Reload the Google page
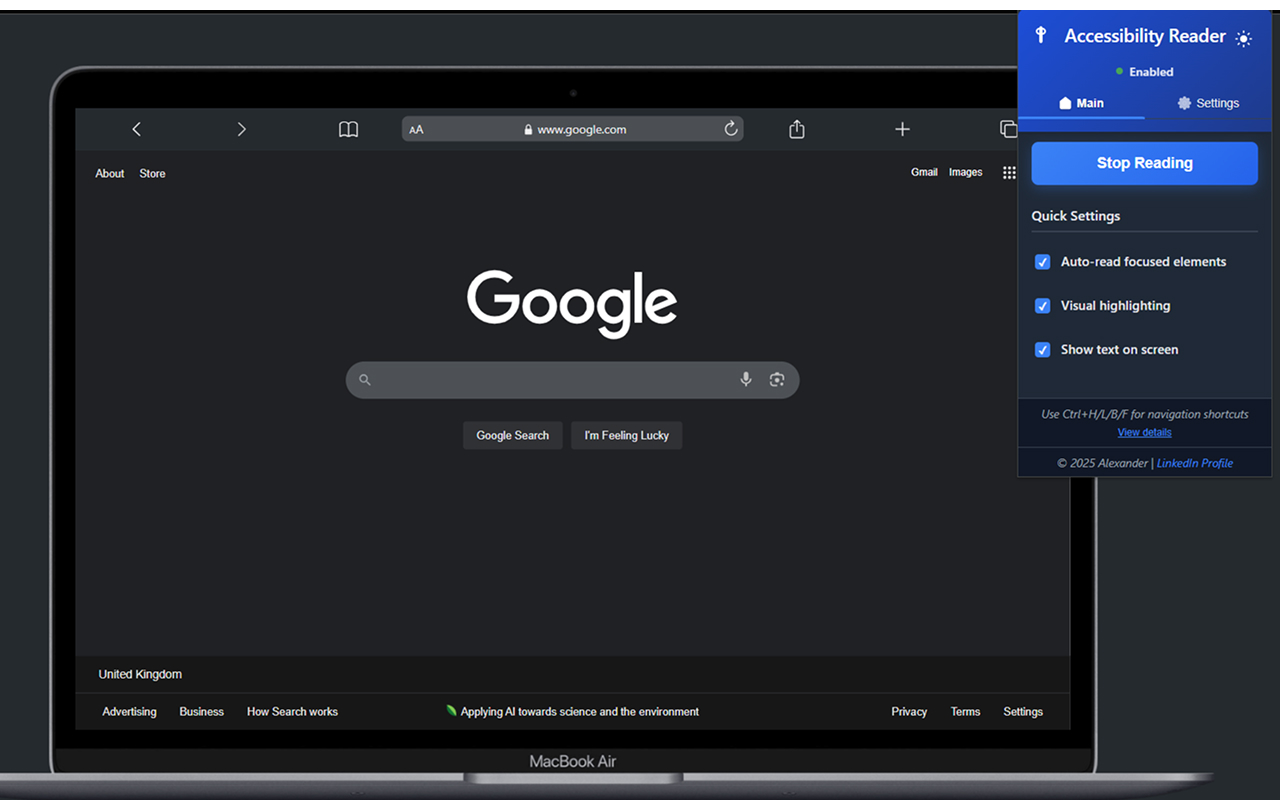Screen dimensions: 1280x800 pyautogui.click(x=731, y=129)
